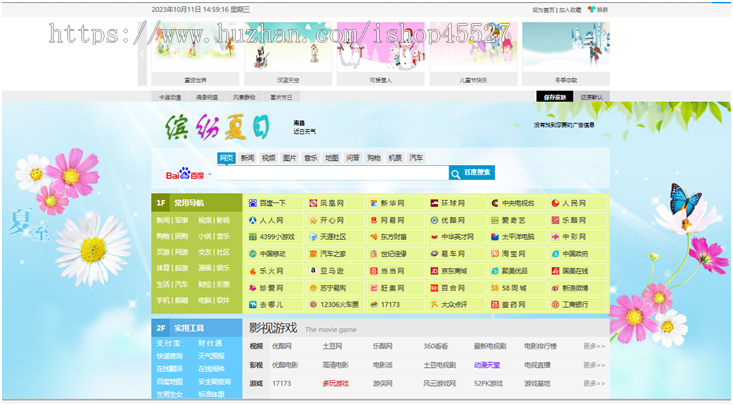733x405 pixels.
Task: Click the skin-change 换肤 icon in the top bar
Action: click(x=592, y=9)
